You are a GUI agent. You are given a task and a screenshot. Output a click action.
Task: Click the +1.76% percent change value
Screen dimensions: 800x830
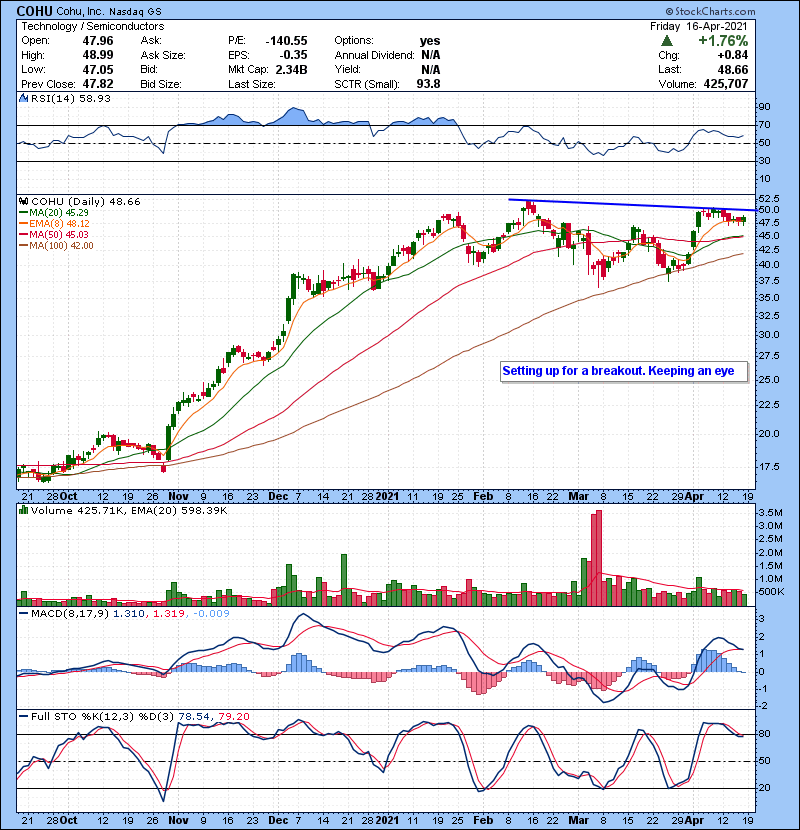(x=723, y=41)
